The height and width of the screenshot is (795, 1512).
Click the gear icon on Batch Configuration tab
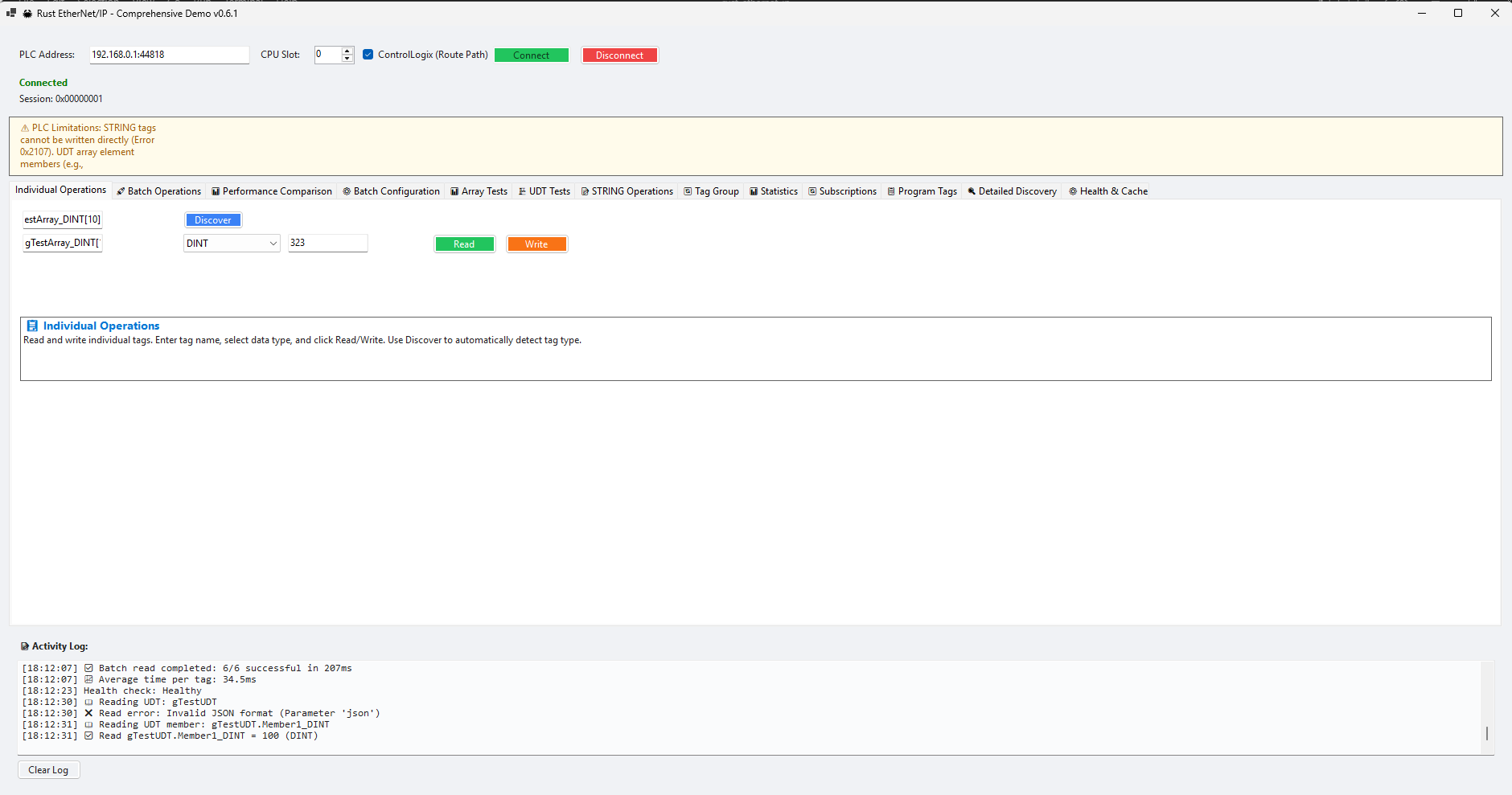(346, 191)
